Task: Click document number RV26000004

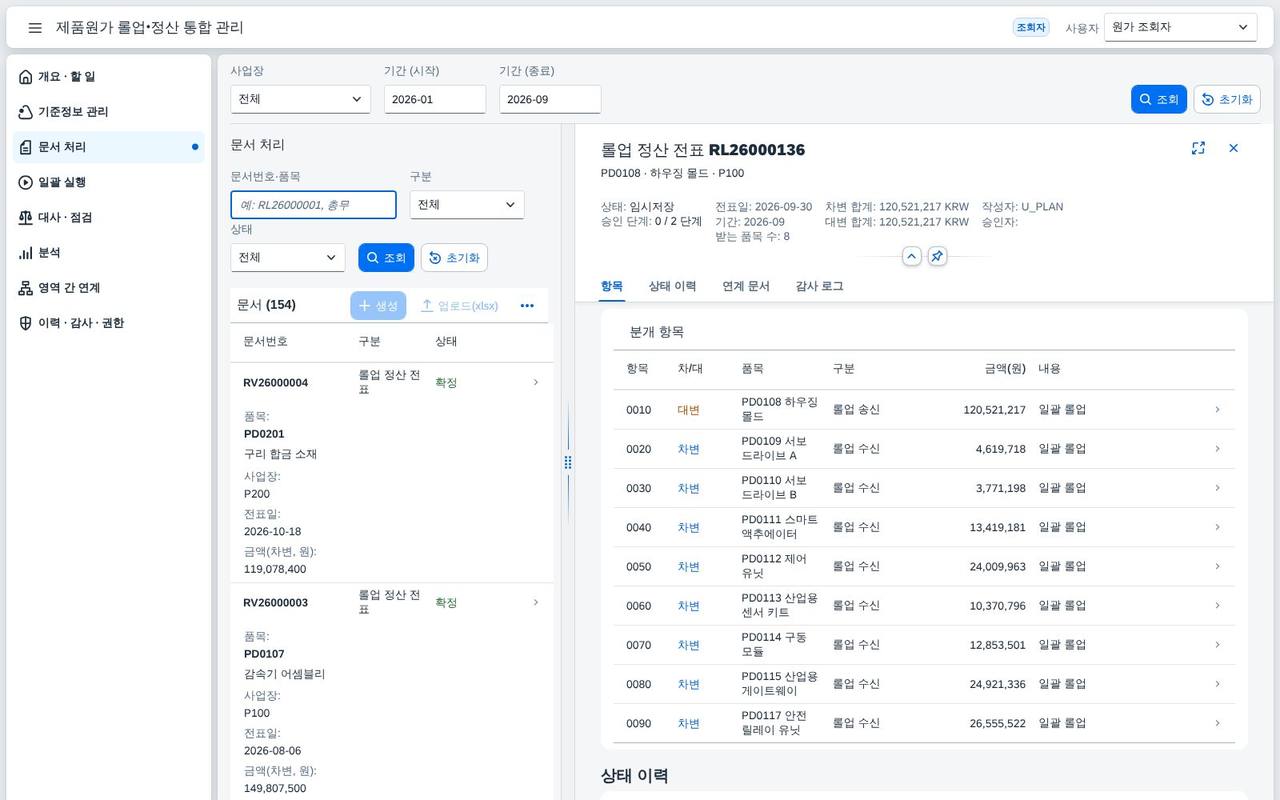Action: (275, 383)
